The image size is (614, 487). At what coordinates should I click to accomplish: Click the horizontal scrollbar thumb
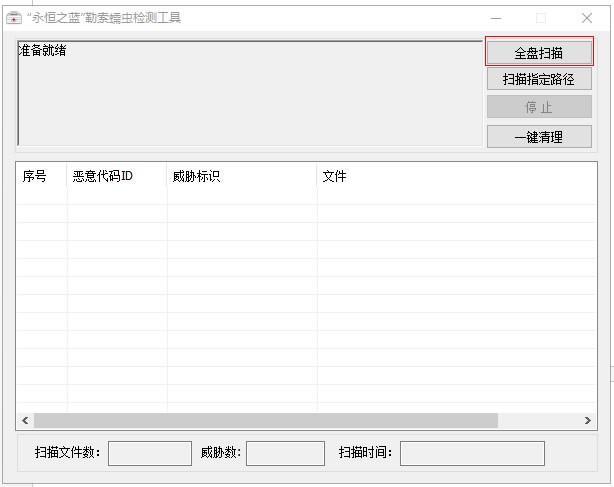click(x=266, y=420)
